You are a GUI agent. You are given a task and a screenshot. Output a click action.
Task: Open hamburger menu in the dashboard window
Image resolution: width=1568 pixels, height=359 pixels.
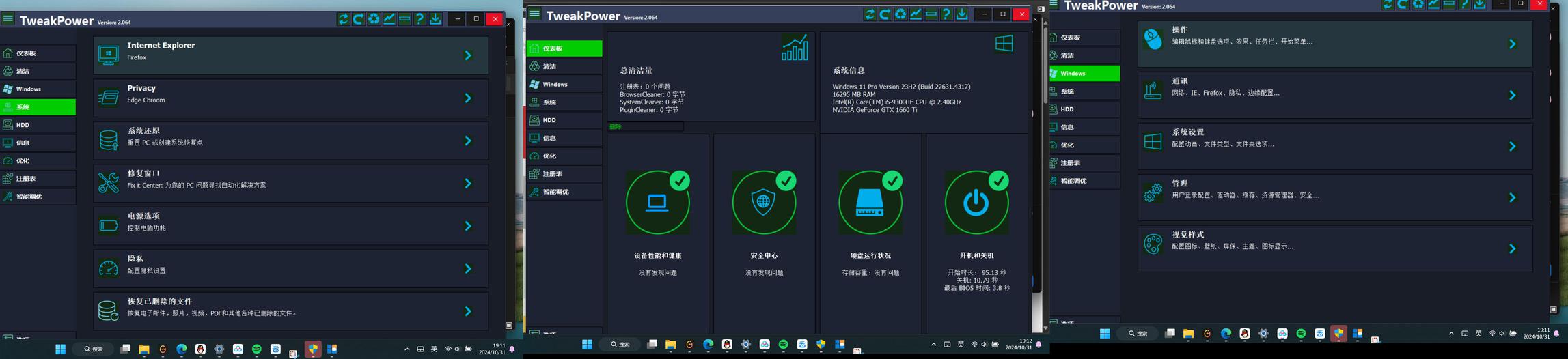535,14
